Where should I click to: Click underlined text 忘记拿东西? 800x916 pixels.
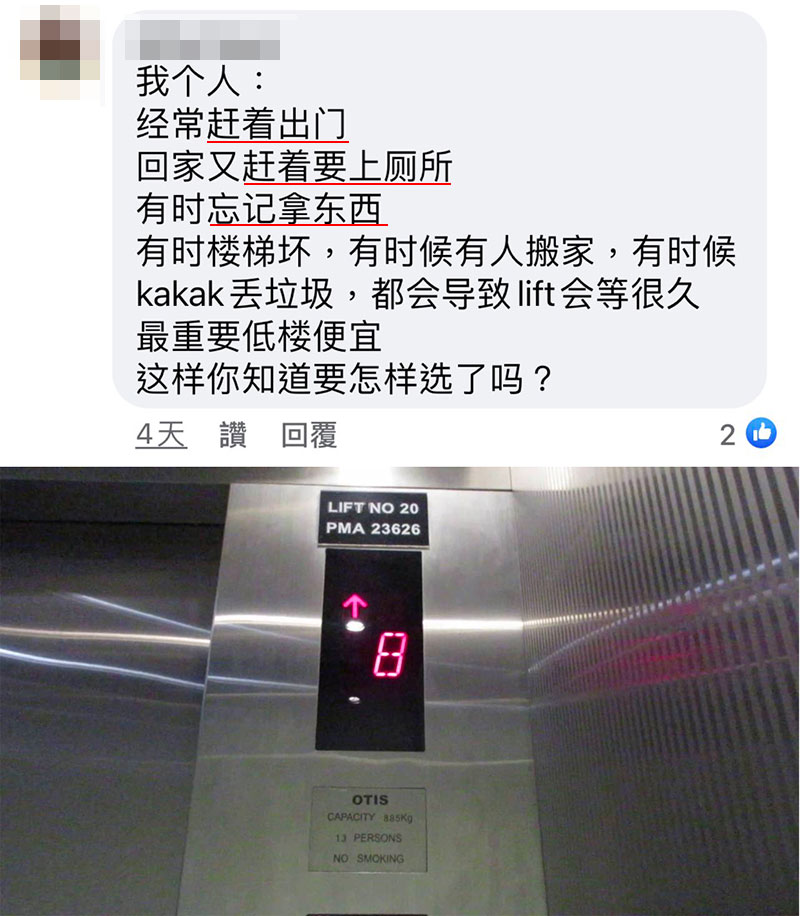coord(295,209)
